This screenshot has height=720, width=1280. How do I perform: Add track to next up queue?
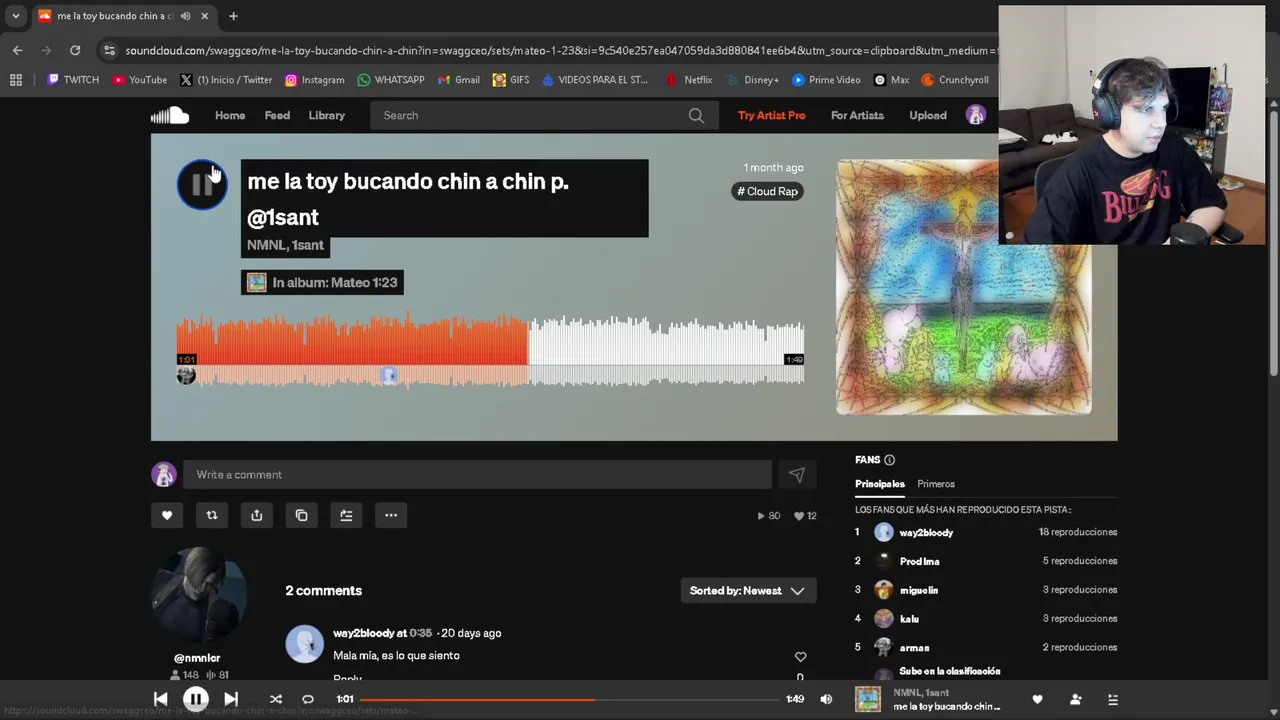[346, 515]
